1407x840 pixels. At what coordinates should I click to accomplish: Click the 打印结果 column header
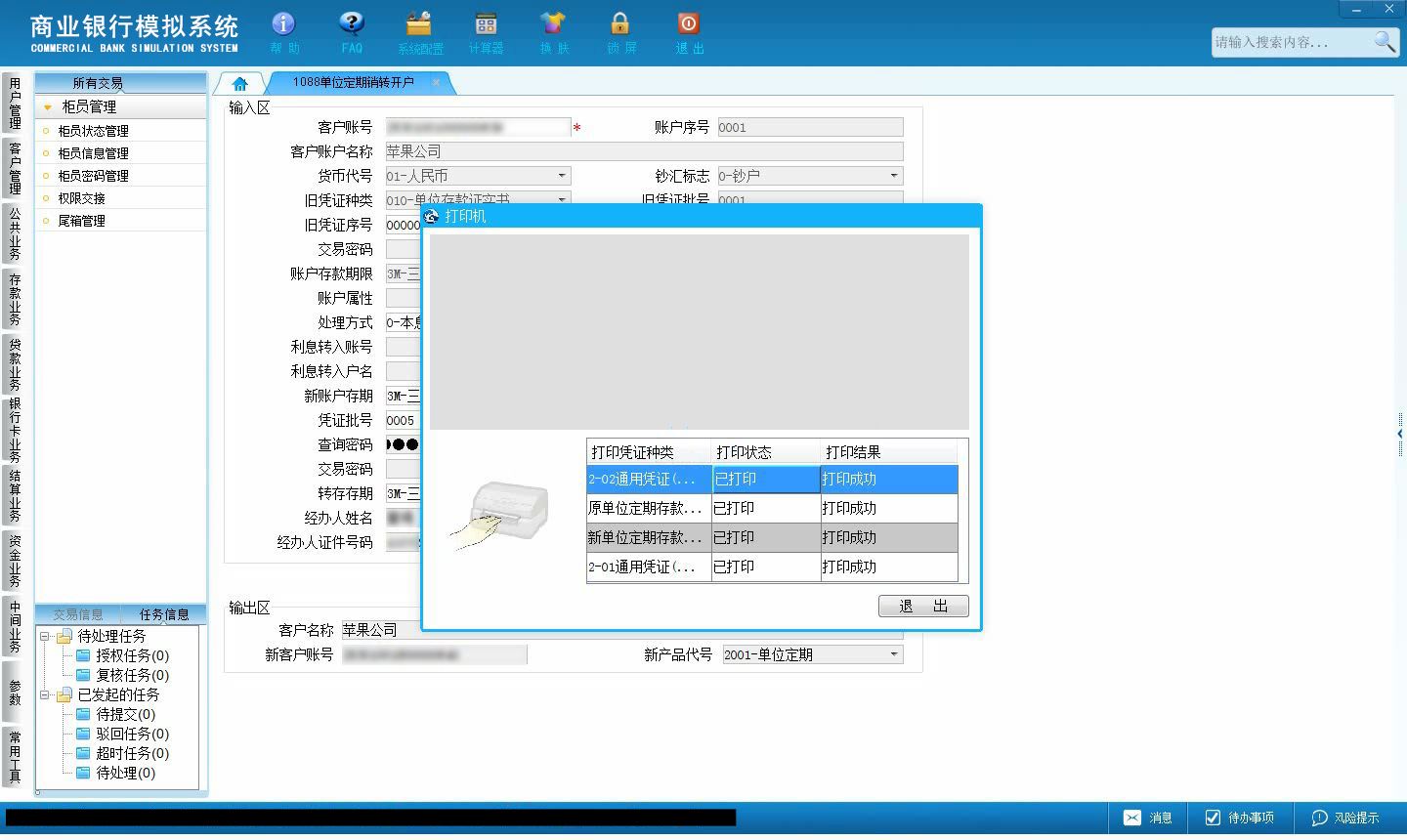point(889,452)
